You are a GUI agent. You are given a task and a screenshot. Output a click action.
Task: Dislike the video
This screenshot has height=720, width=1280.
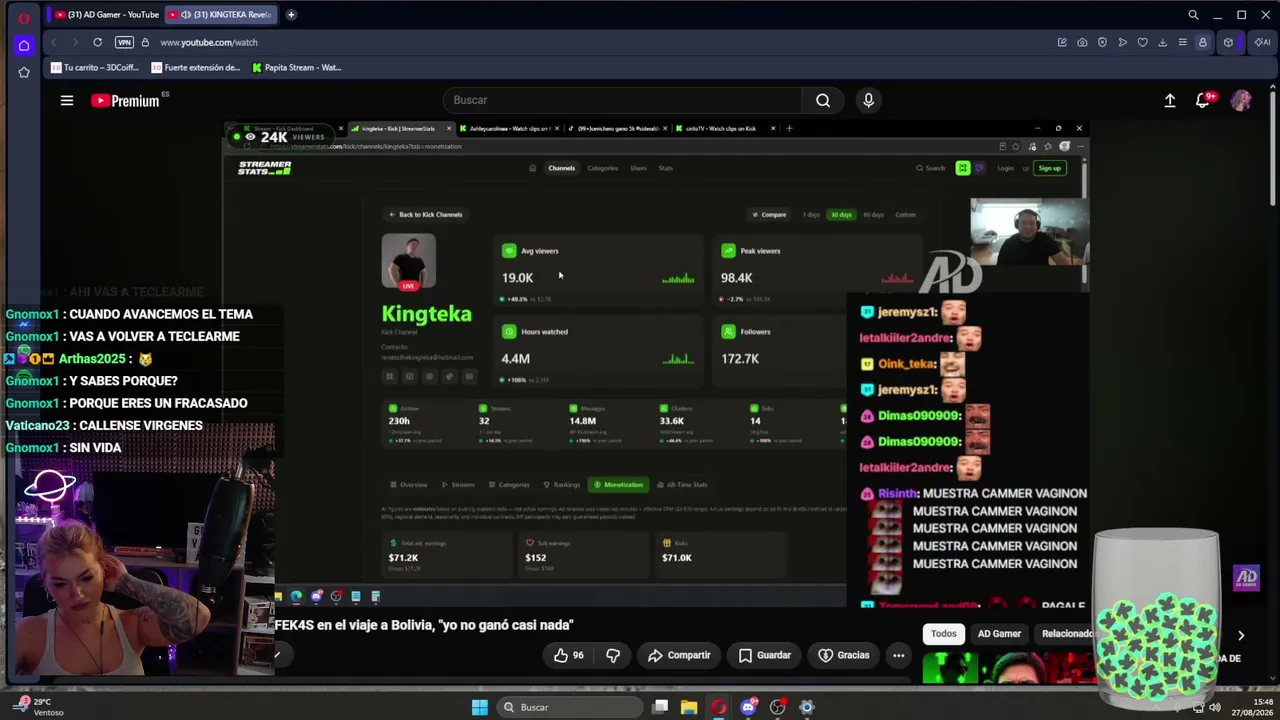click(x=613, y=655)
